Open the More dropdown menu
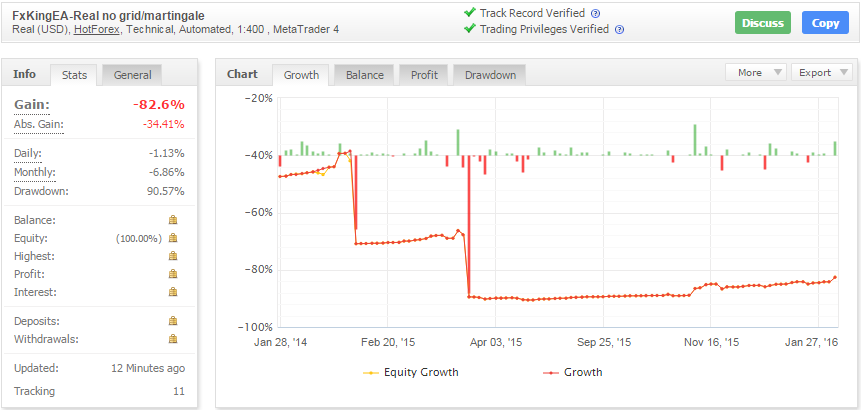This screenshot has height=410, width=861. (756, 72)
